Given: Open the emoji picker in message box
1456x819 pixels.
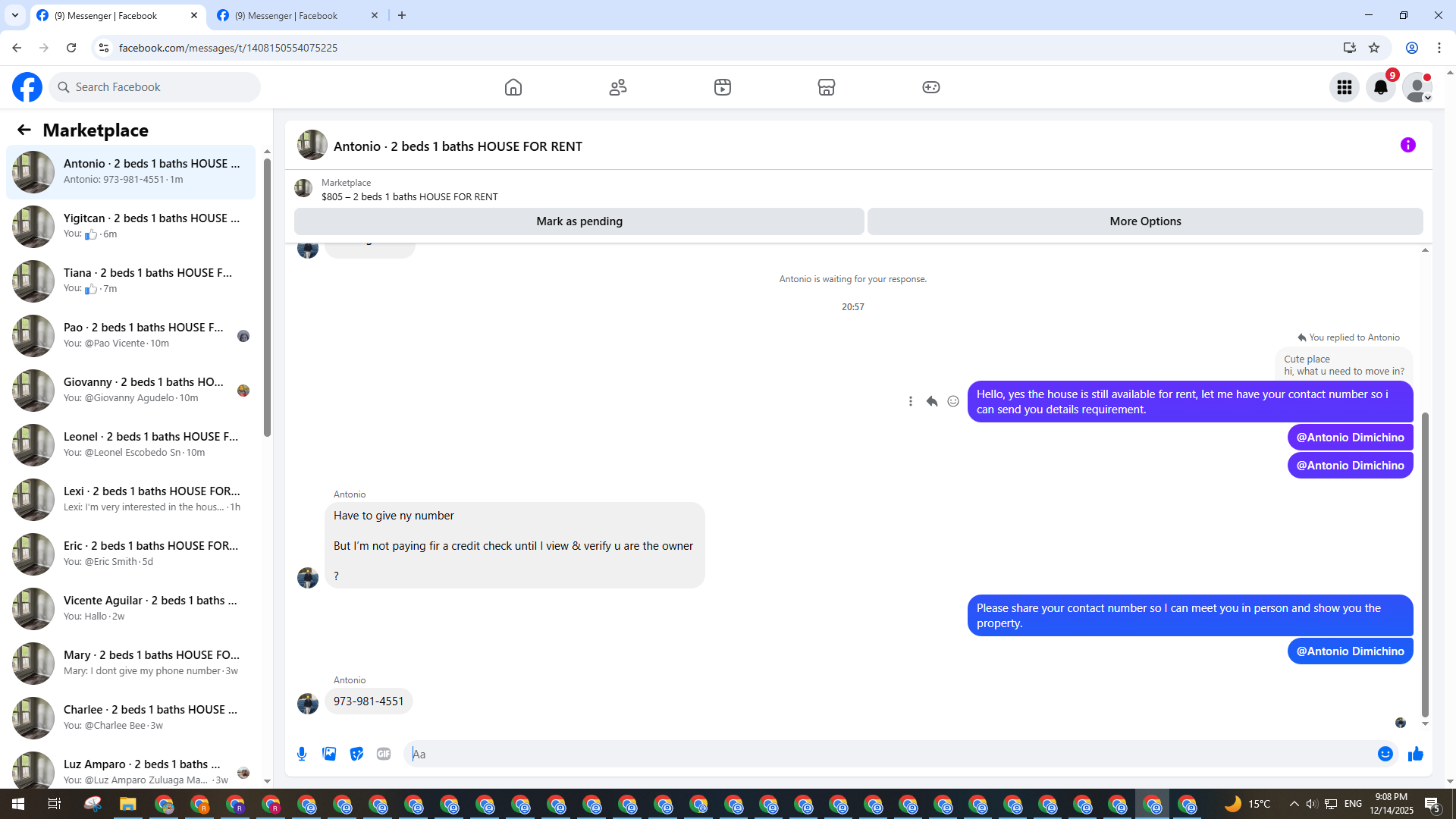Looking at the screenshot, I should 1385,754.
